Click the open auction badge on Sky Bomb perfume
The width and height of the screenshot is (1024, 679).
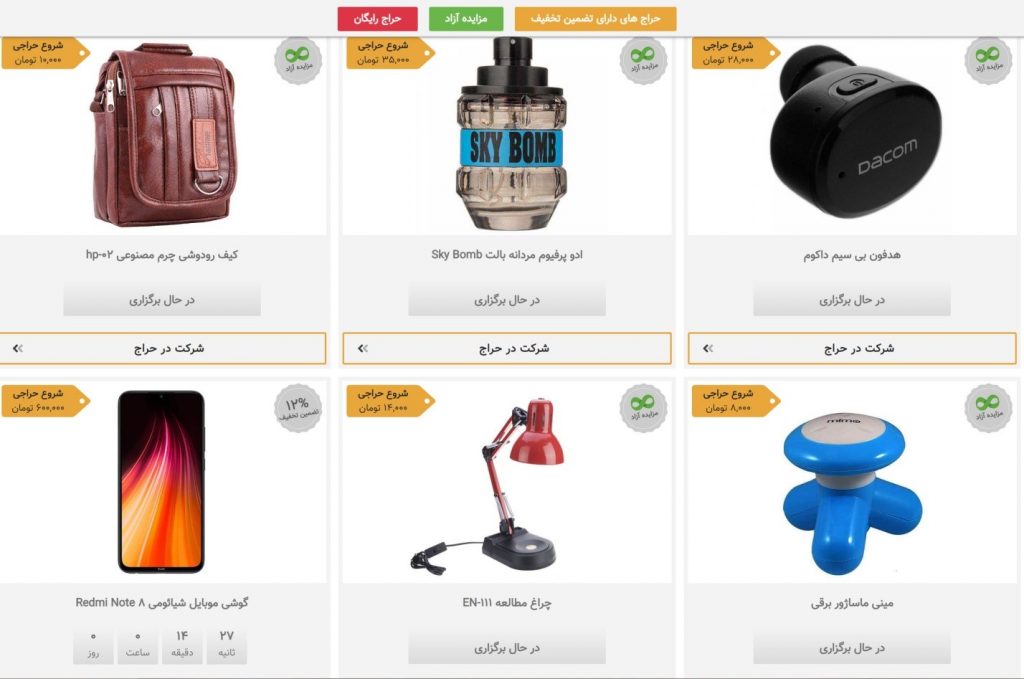point(643,61)
